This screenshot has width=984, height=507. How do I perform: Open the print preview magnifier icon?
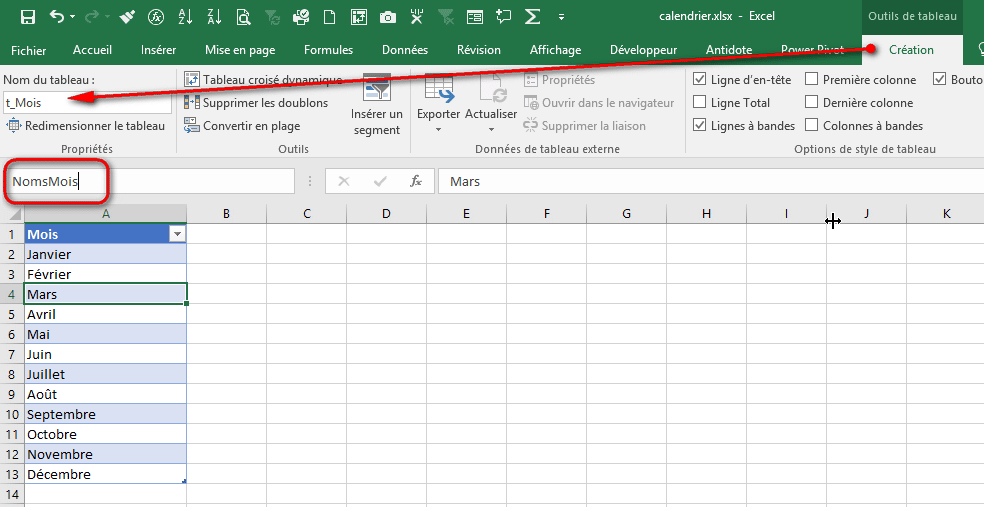point(243,17)
